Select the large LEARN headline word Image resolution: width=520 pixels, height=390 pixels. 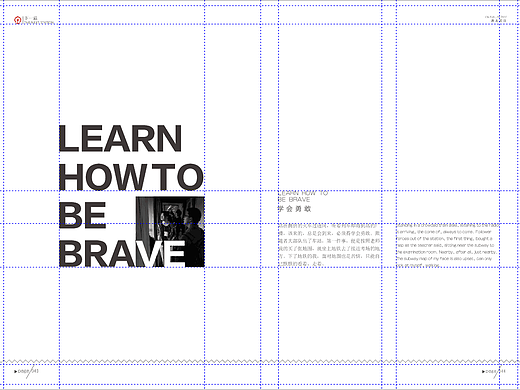tap(121, 139)
